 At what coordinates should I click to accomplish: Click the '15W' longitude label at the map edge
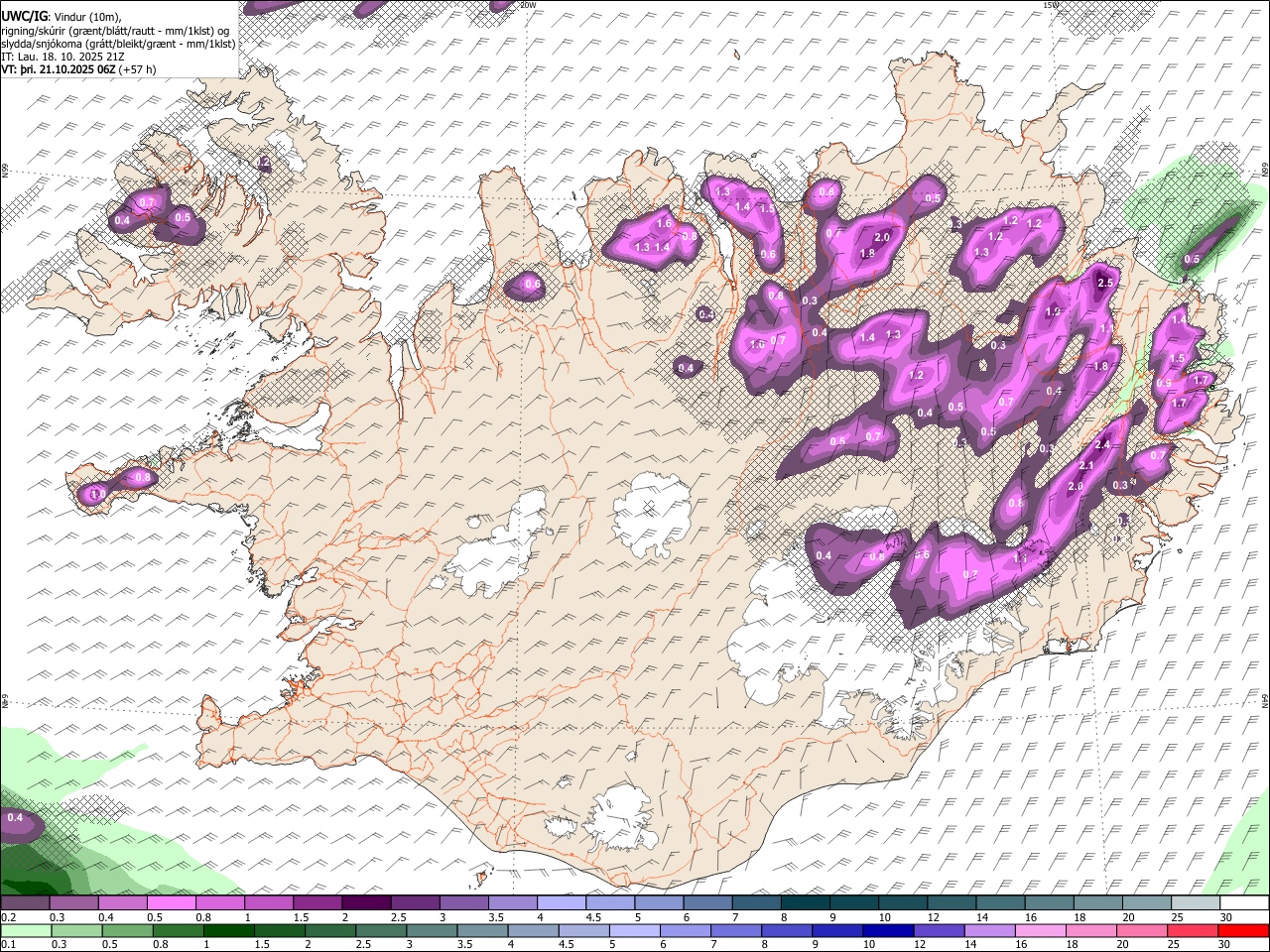[1051, 5]
